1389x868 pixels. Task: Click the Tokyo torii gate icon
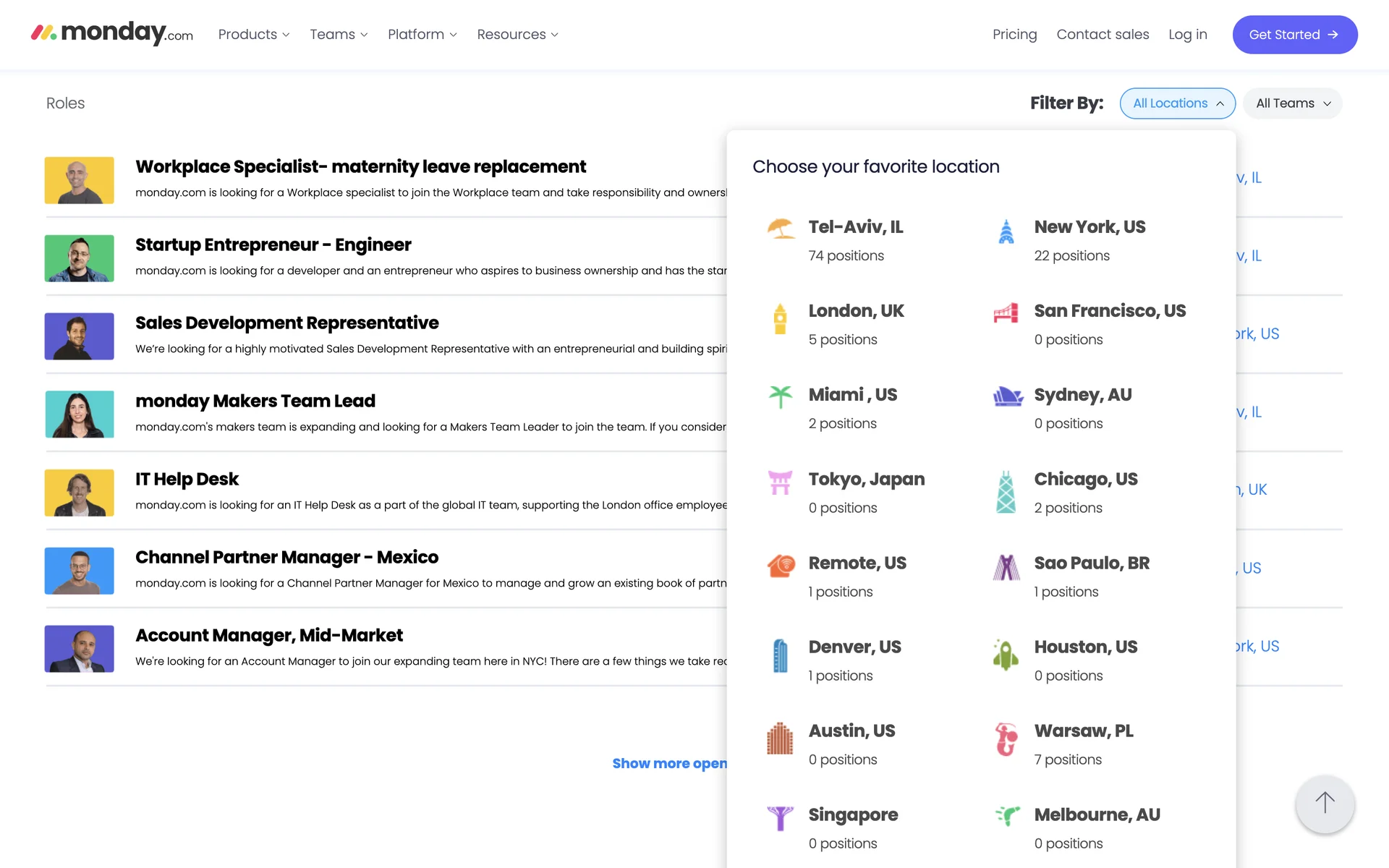coord(780,482)
